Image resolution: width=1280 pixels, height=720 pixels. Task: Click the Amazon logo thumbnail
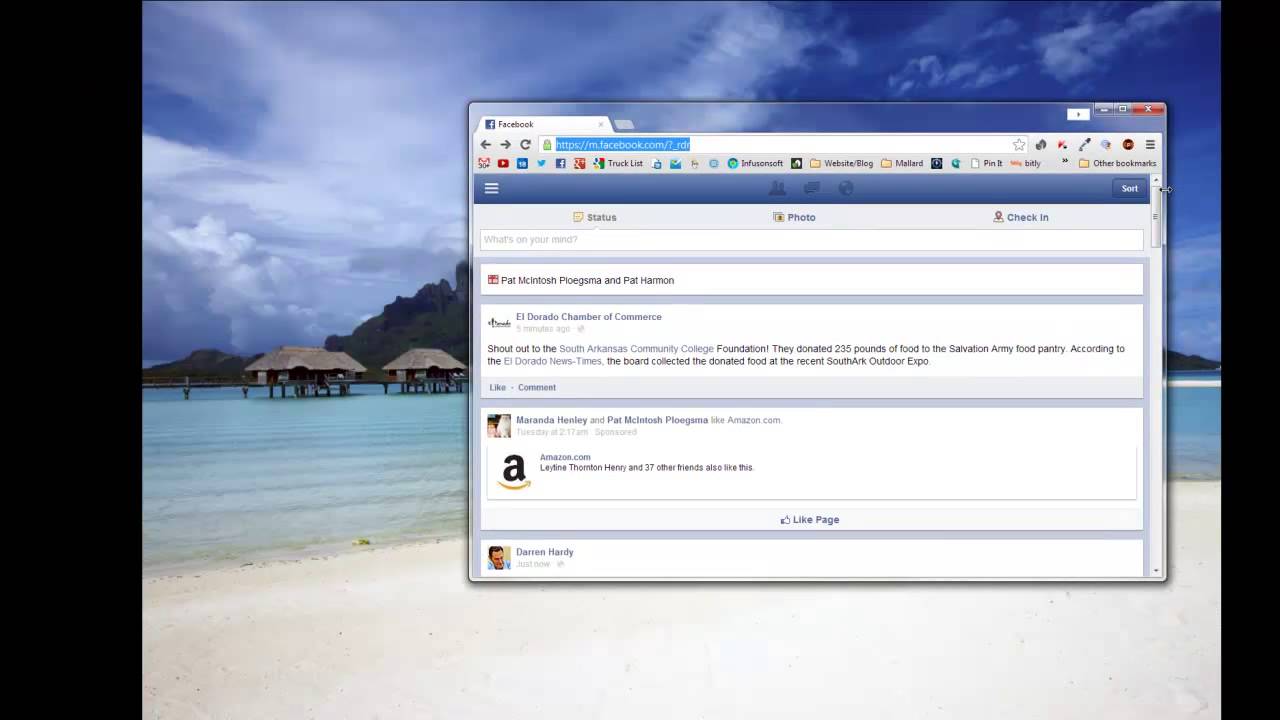click(514, 471)
